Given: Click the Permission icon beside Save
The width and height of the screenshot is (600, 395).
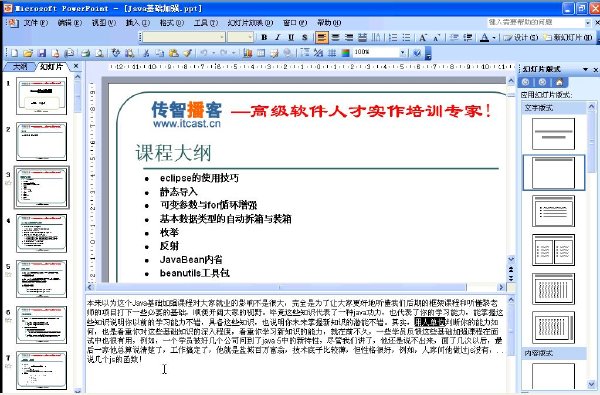Looking at the screenshot, I should click(x=55, y=53).
